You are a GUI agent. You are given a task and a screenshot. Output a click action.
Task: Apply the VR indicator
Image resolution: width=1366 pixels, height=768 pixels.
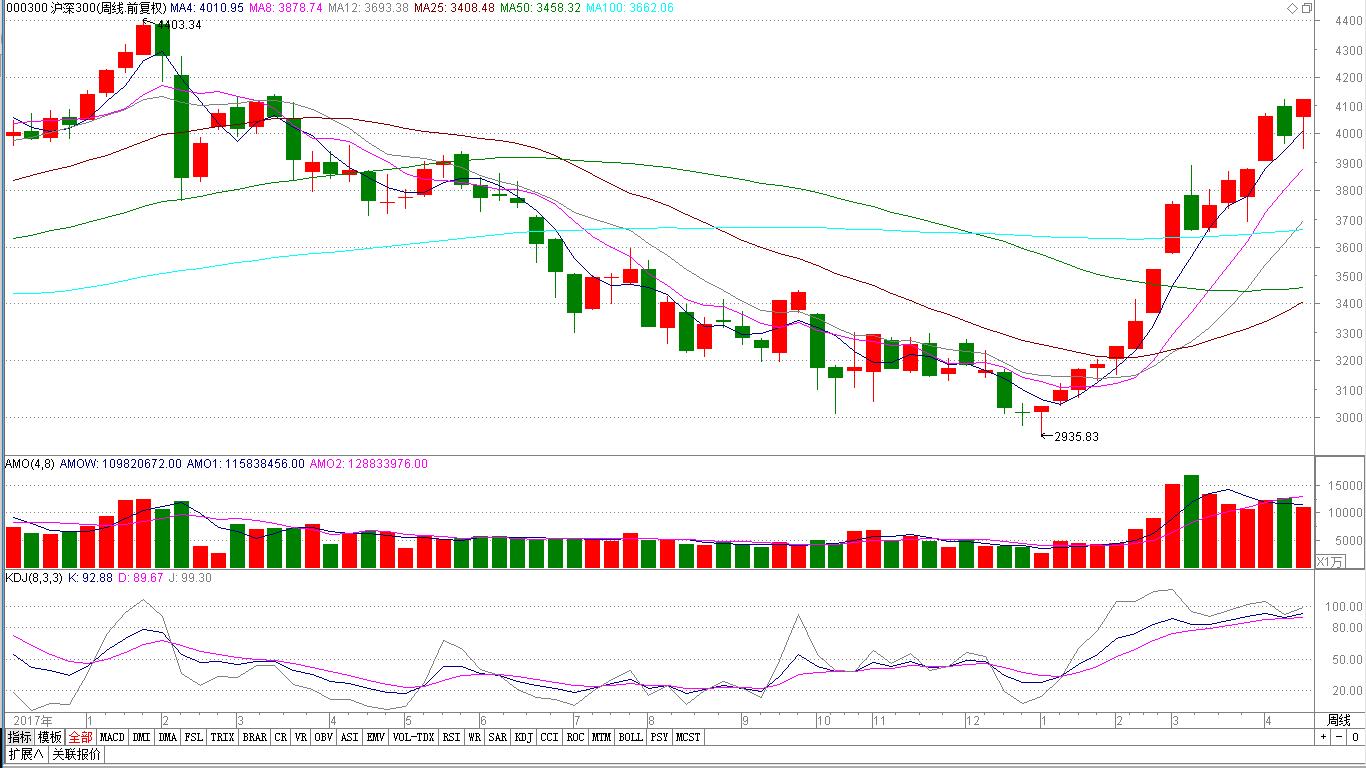tap(301, 737)
